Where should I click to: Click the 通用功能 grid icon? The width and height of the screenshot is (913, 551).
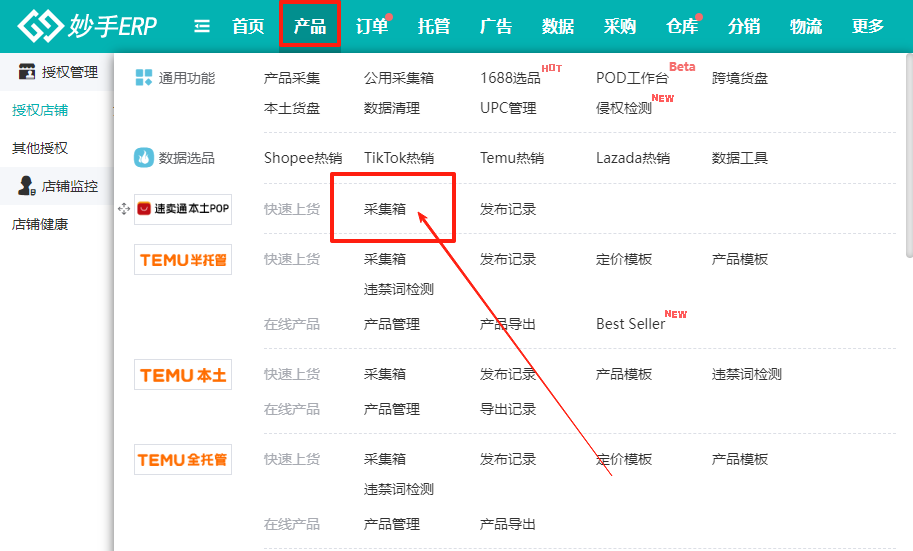point(144,77)
